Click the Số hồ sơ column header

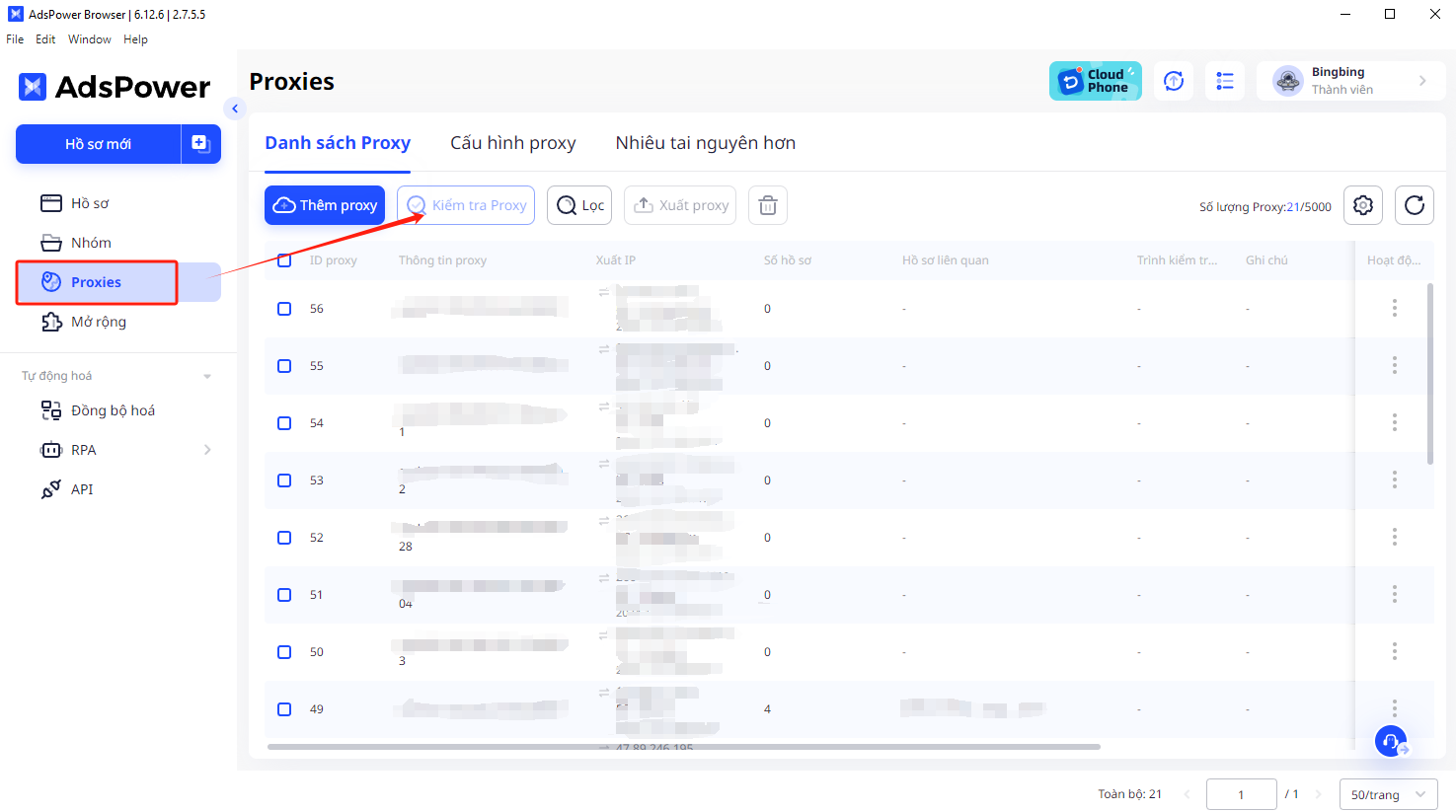pos(788,260)
